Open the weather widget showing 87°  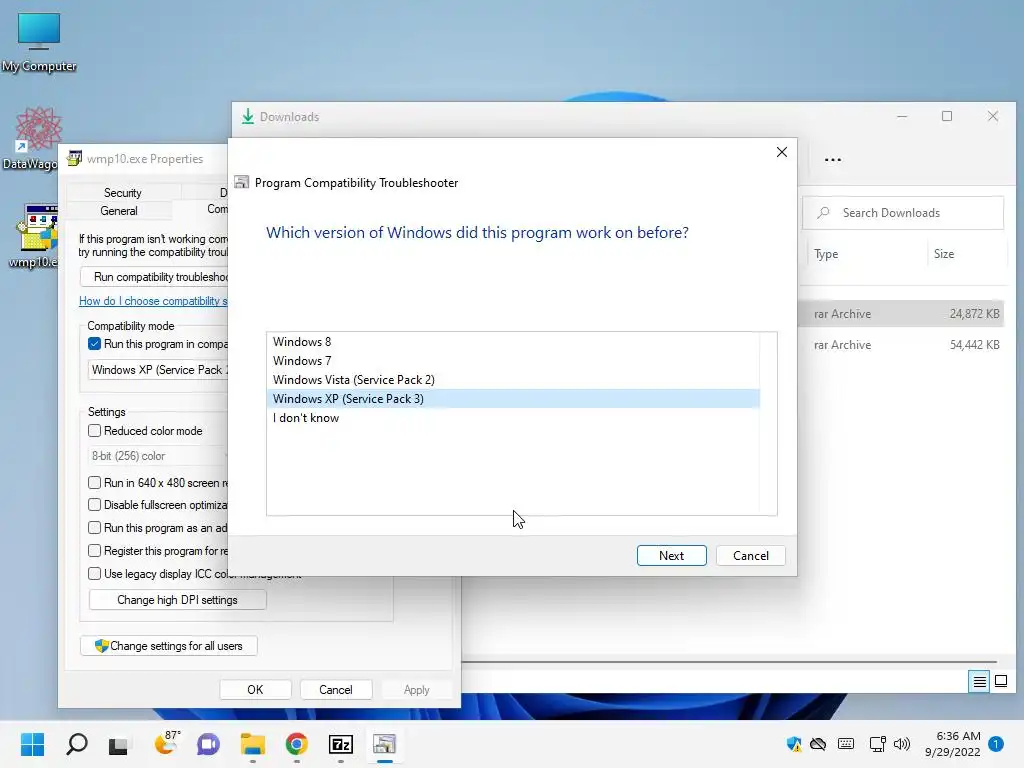click(x=166, y=743)
